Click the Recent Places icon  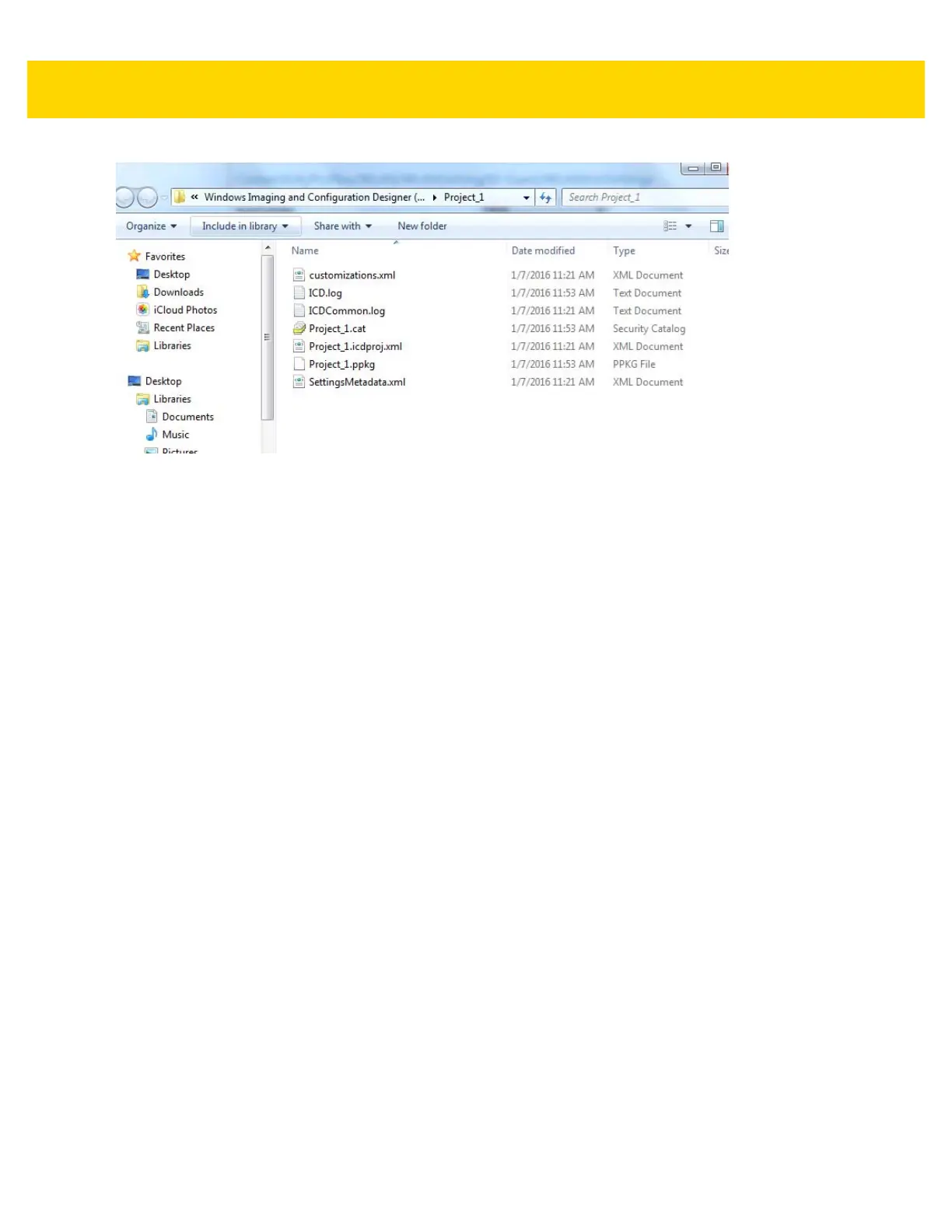click(x=143, y=327)
